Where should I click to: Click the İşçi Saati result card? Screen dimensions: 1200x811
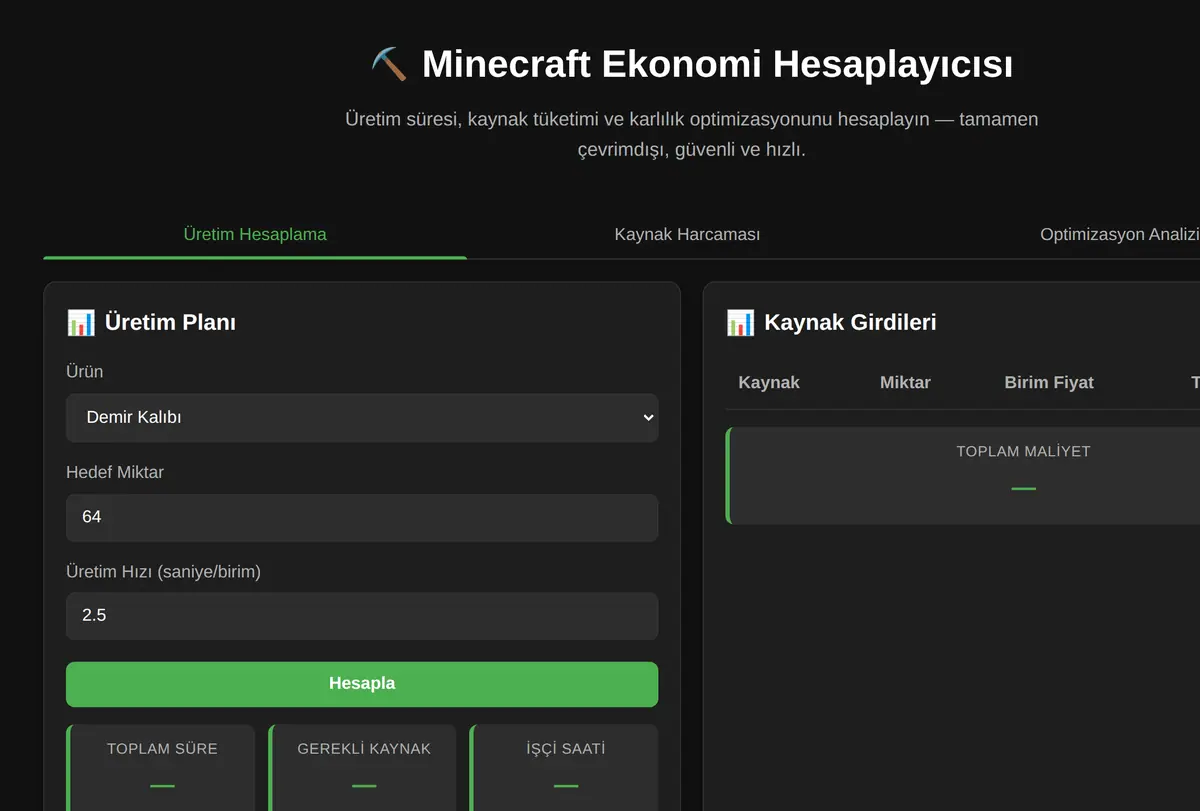565,768
